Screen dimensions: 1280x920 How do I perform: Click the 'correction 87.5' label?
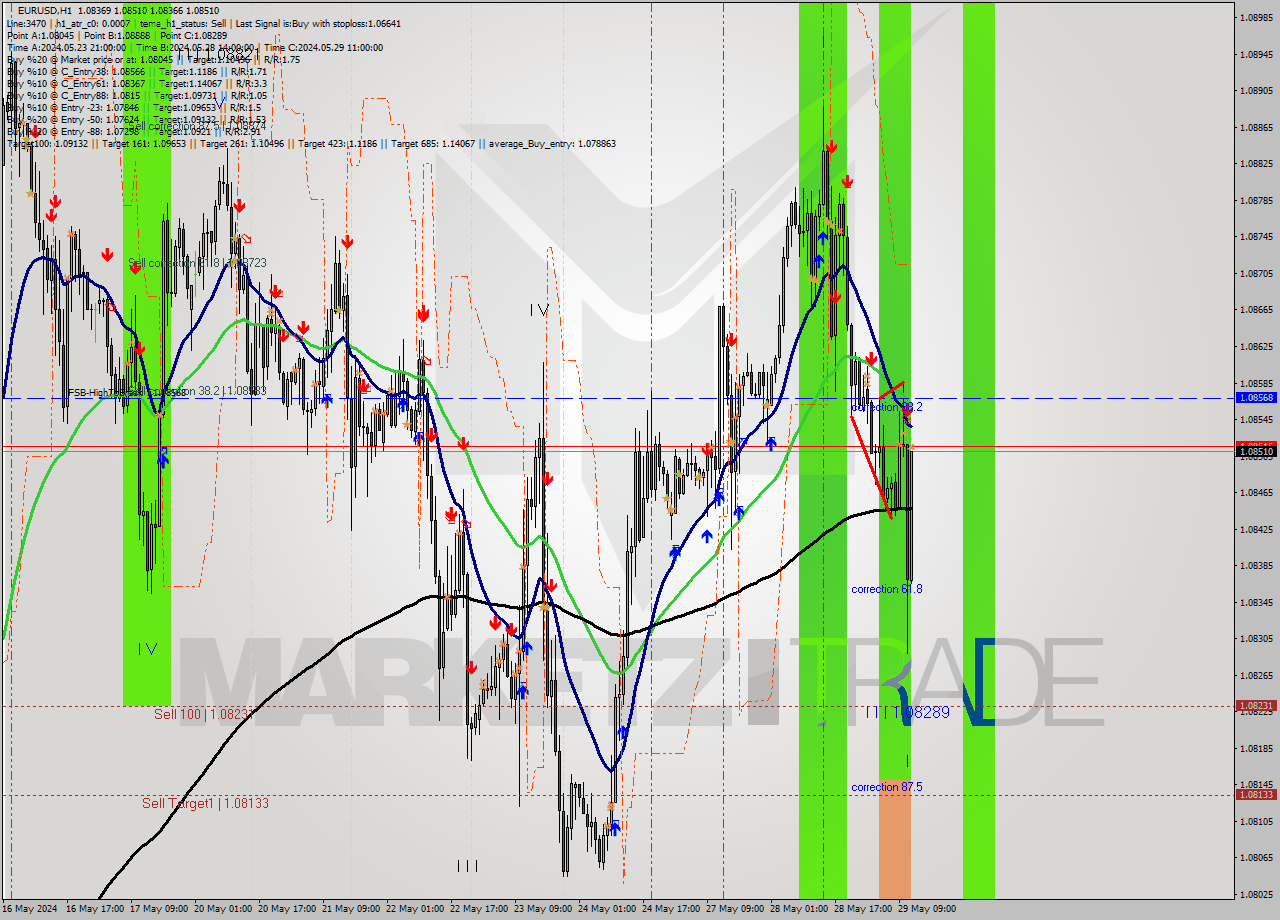click(887, 787)
